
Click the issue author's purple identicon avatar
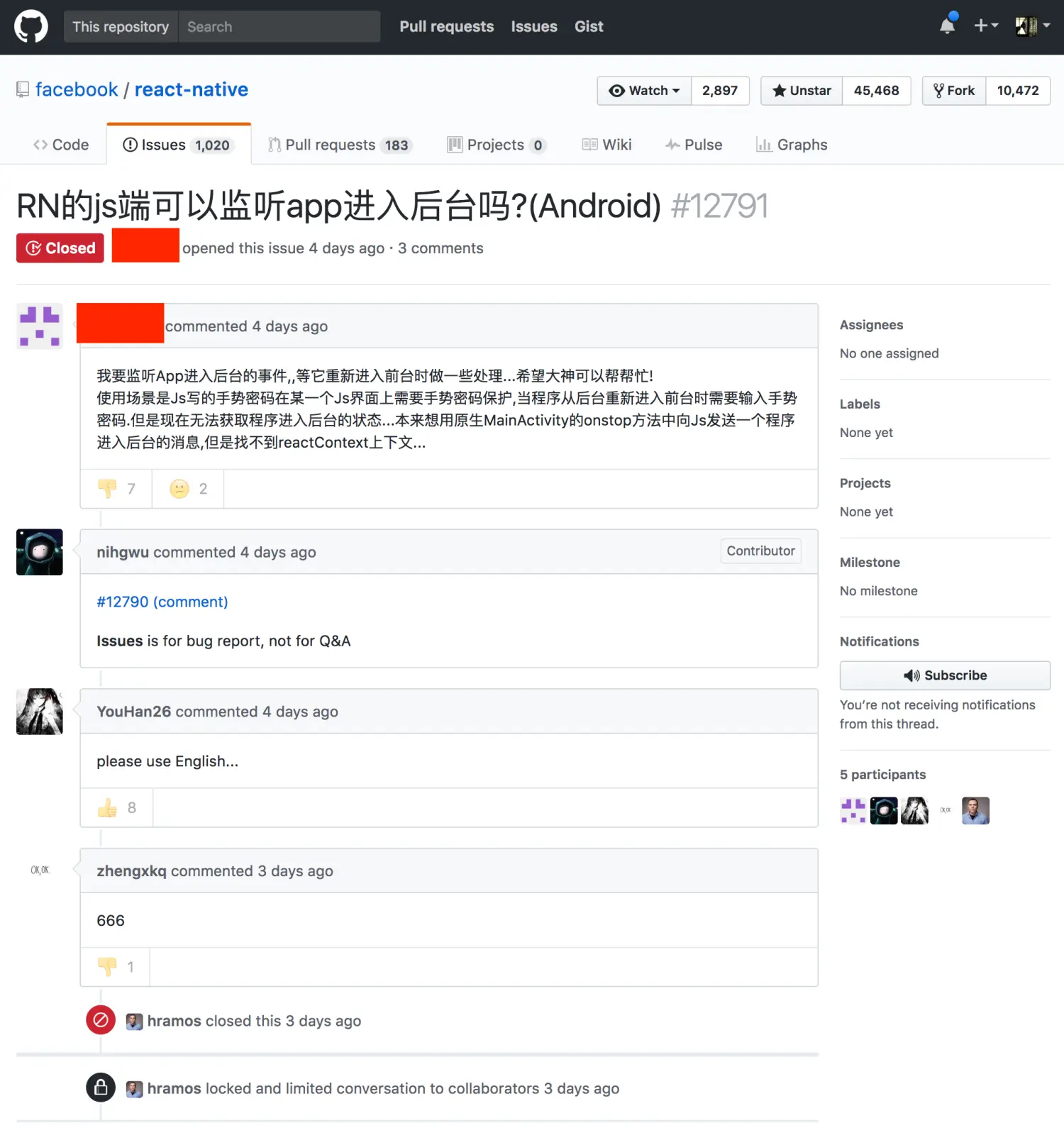[x=40, y=326]
